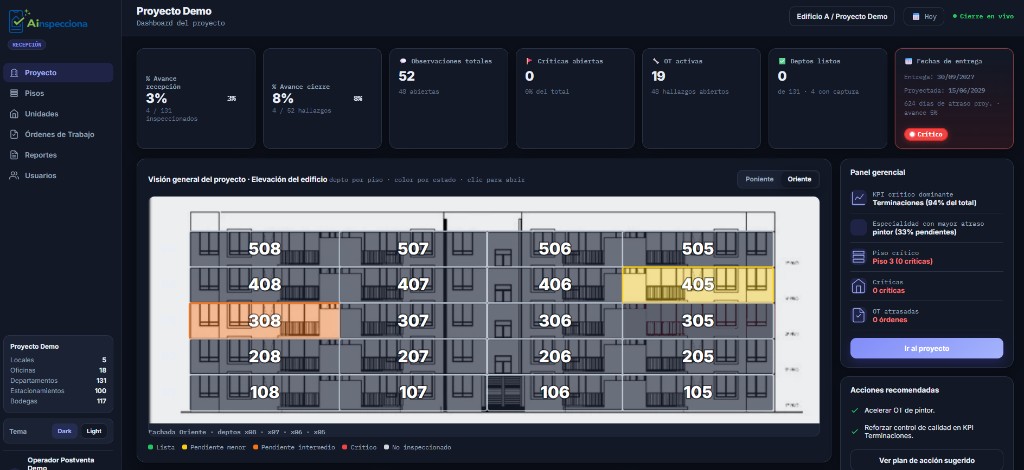Open unit 407 on the elevation
The width and height of the screenshot is (1024, 470).
click(x=413, y=285)
